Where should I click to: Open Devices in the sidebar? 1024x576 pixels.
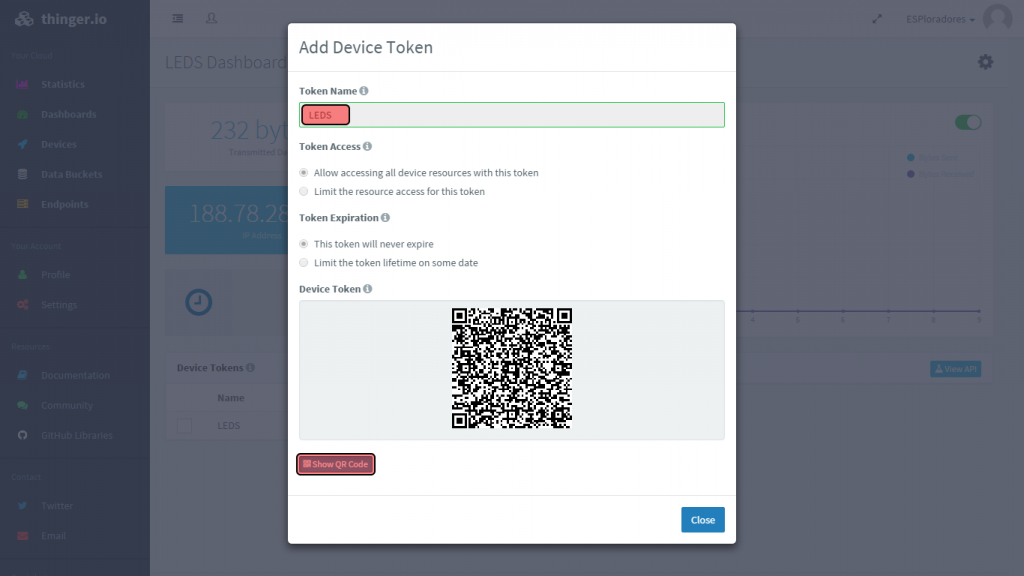point(59,144)
